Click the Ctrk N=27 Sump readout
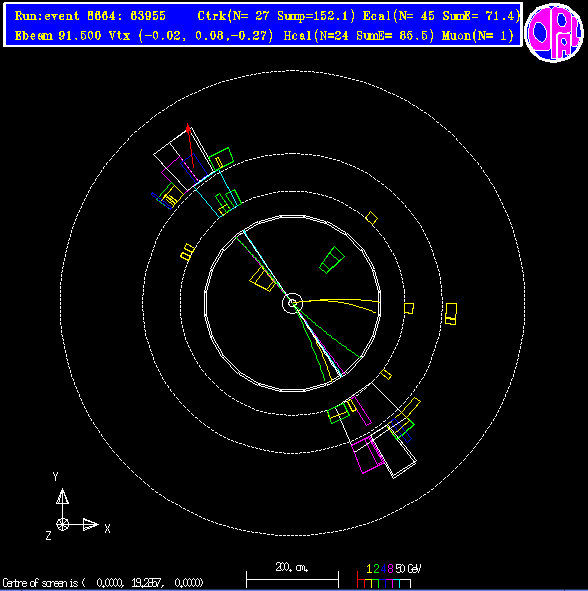This screenshot has height=591, width=588. 276,16
